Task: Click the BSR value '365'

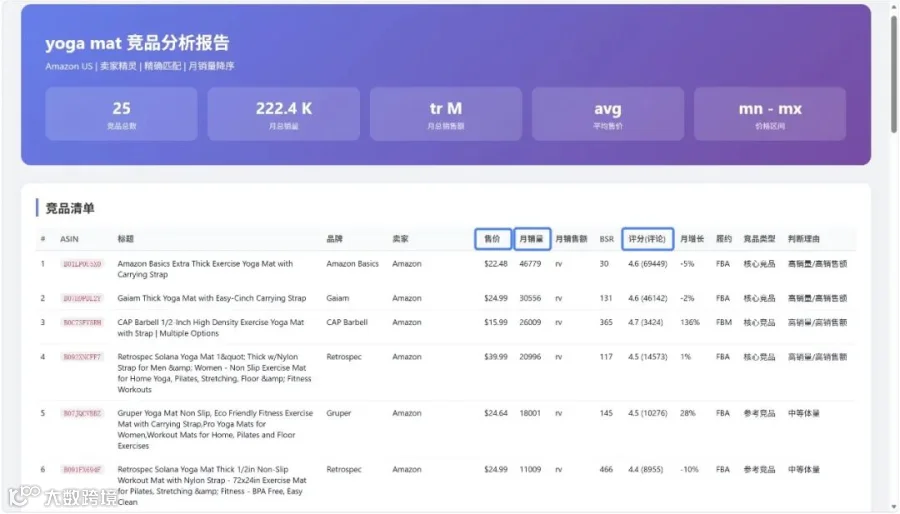Action: [606, 322]
